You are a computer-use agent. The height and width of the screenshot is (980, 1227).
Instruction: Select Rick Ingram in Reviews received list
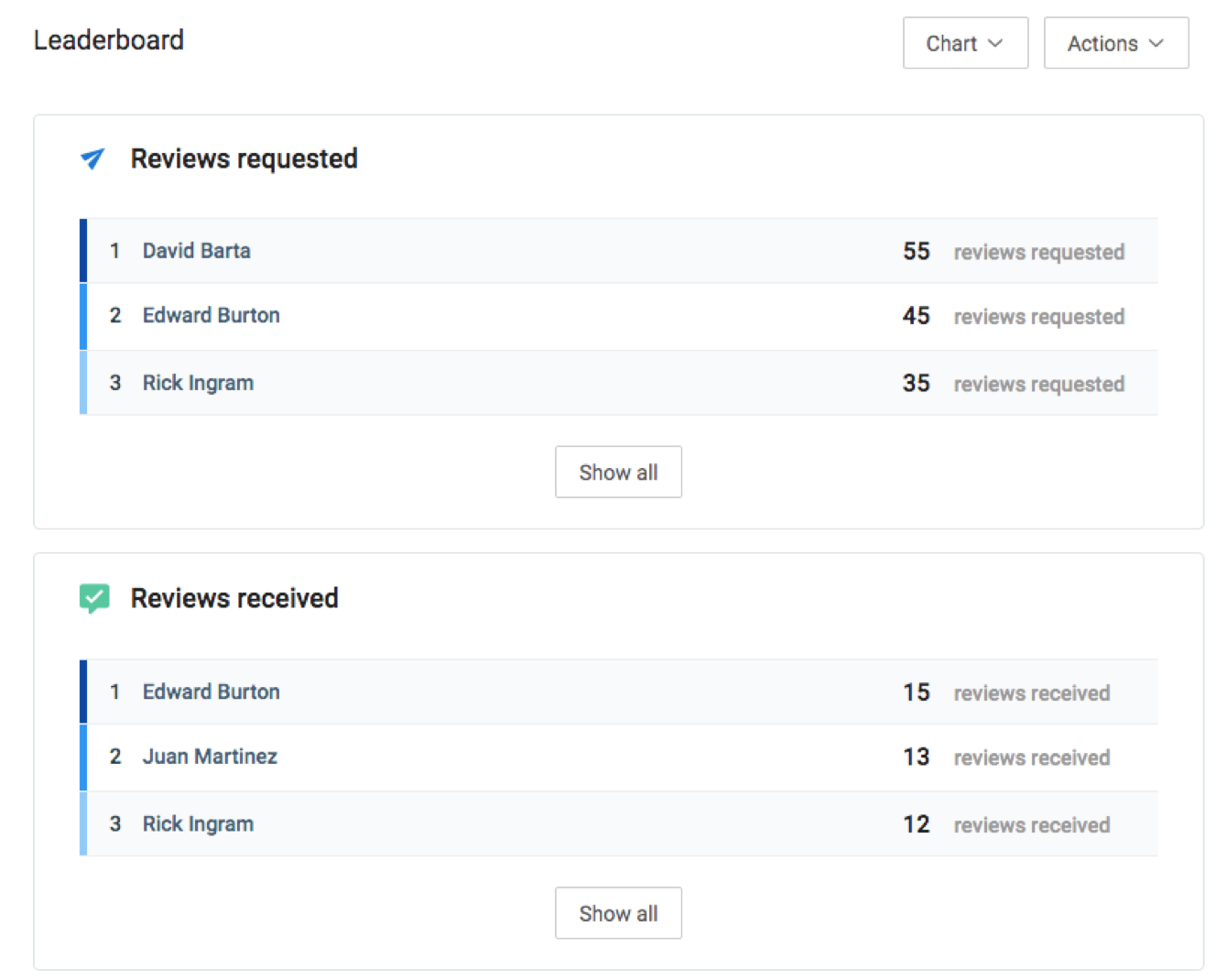click(x=198, y=824)
